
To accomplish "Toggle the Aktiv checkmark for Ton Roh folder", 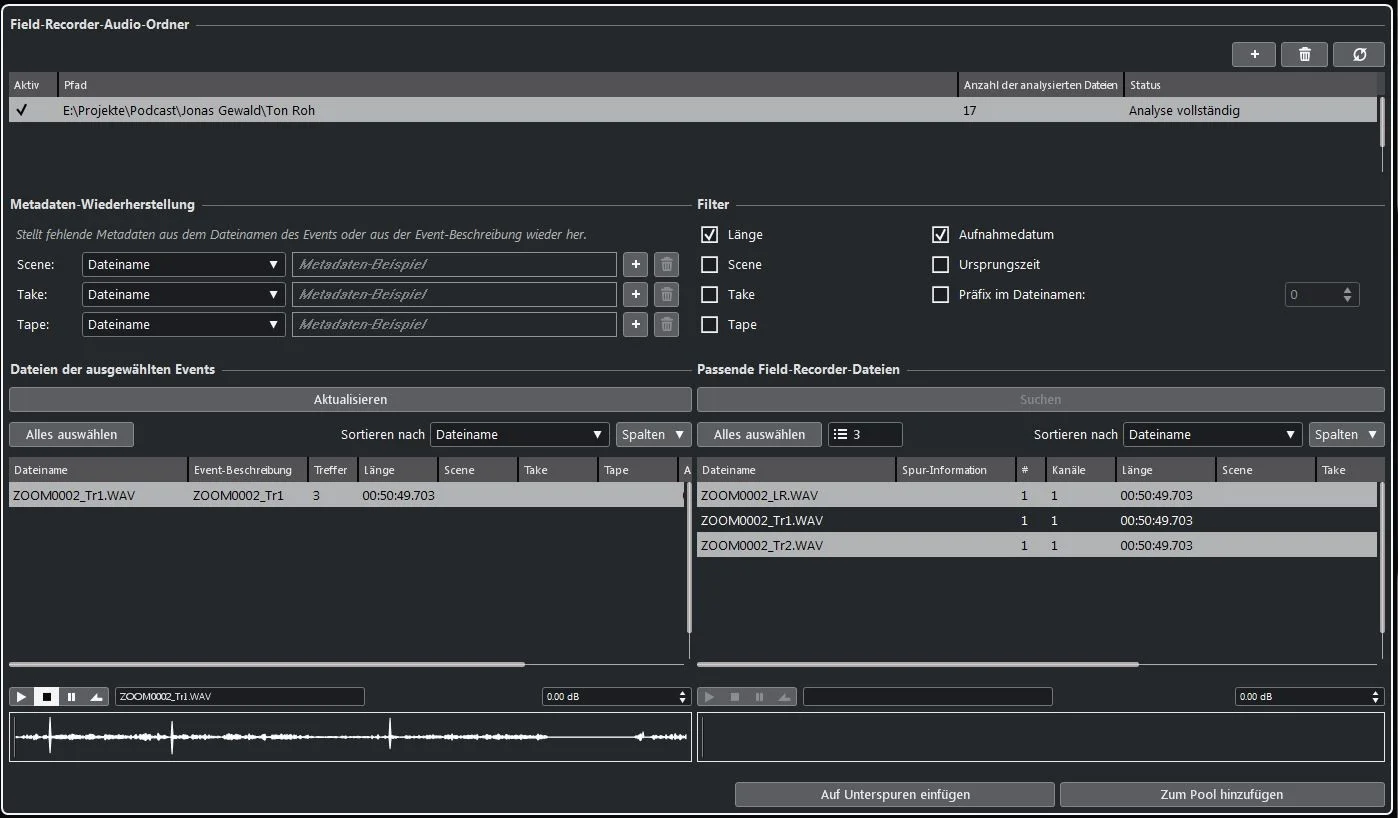I will tap(22, 110).
